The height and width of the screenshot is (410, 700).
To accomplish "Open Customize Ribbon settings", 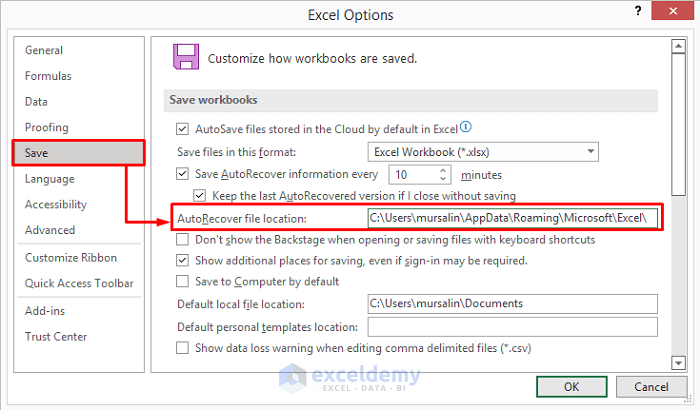I will click(71, 258).
